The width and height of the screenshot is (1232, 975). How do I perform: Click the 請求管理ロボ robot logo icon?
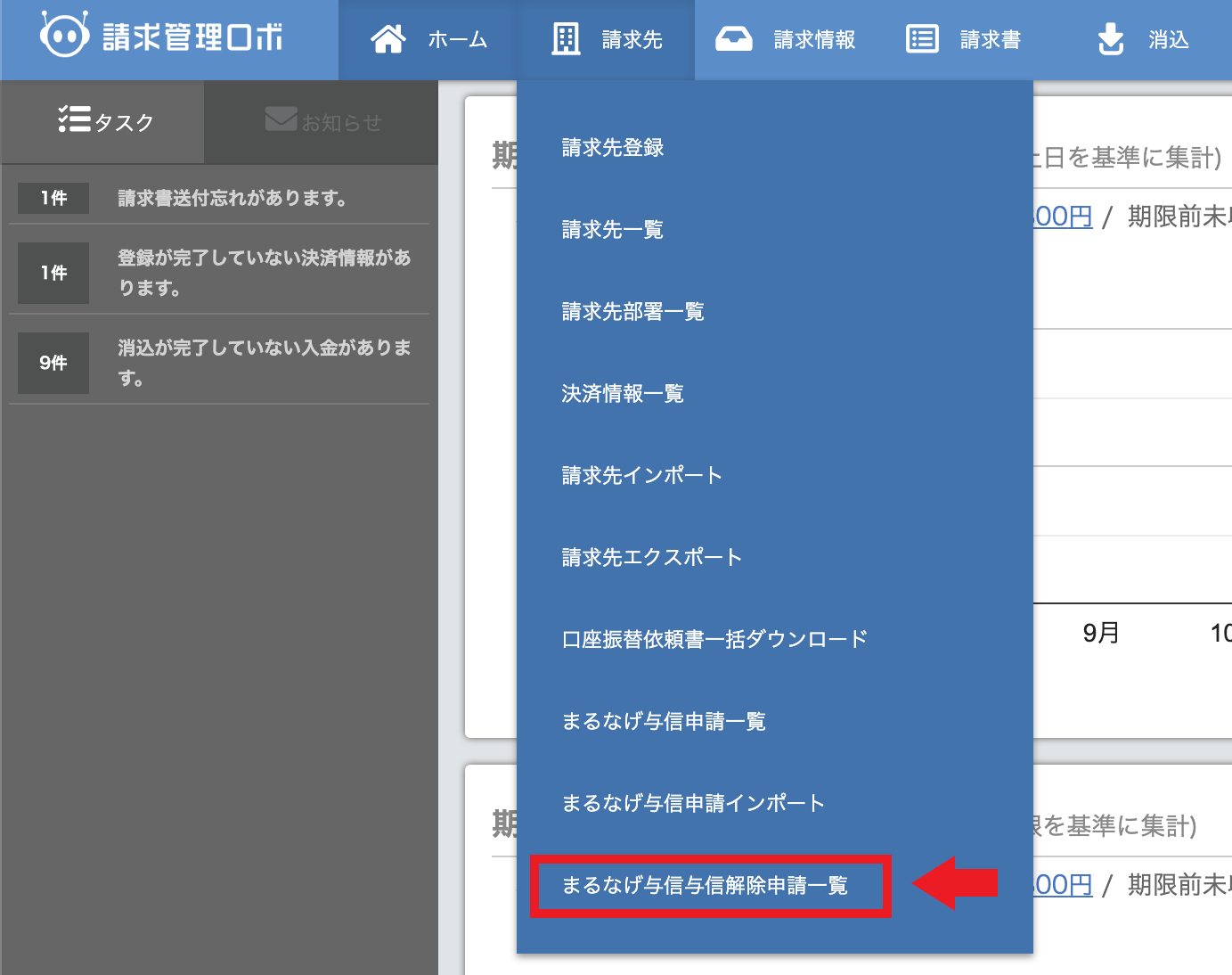(x=64, y=36)
